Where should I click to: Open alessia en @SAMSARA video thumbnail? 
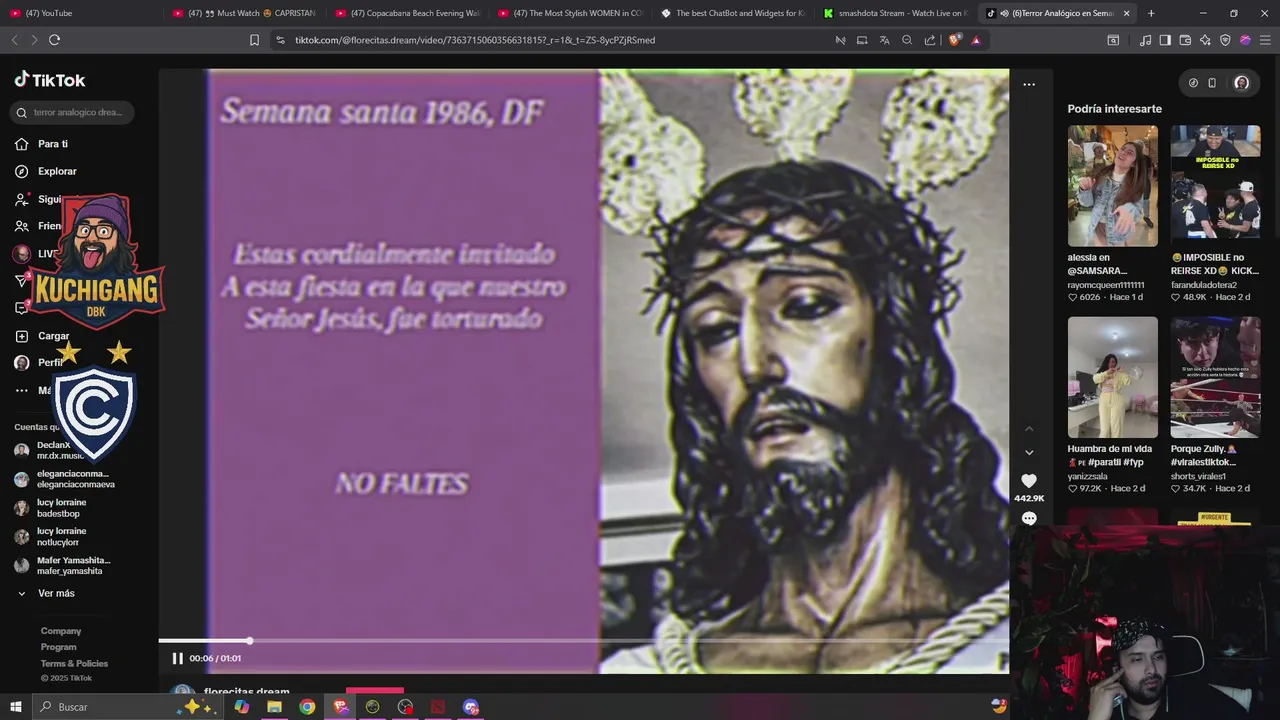[1113, 186]
